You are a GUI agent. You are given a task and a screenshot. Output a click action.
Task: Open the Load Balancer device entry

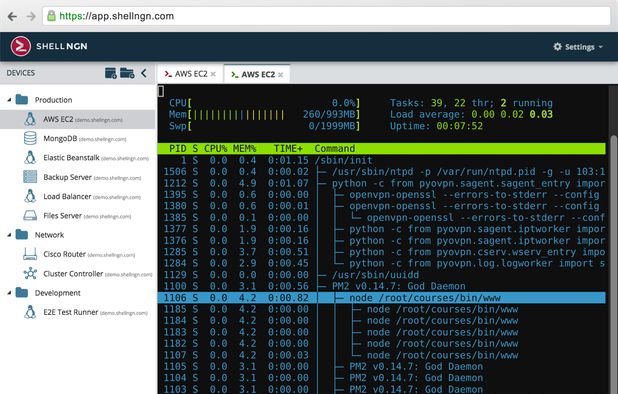(x=78, y=197)
